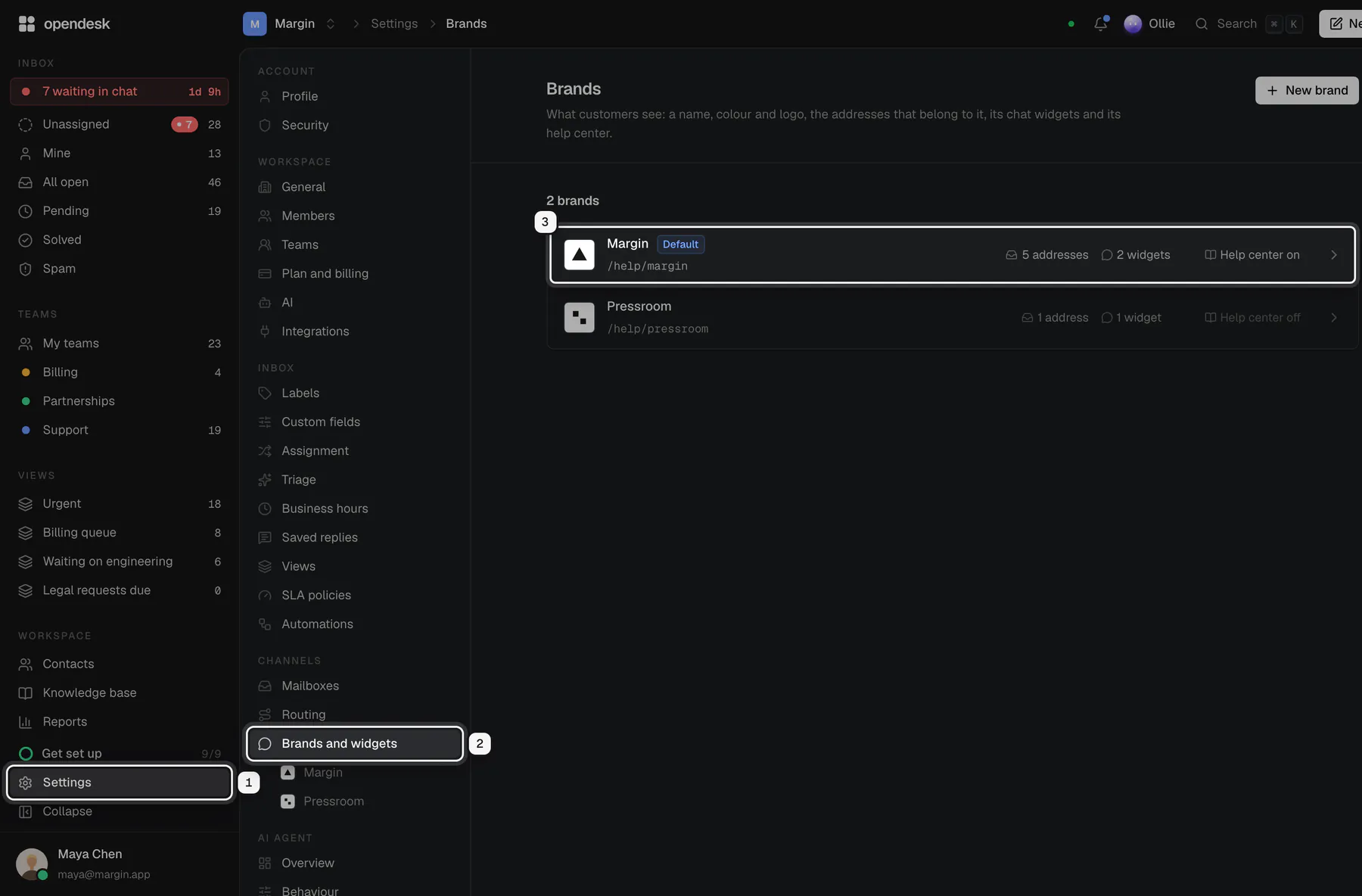
Task: Select Brands and widgets menu item
Action: pyautogui.click(x=354, y=743)
